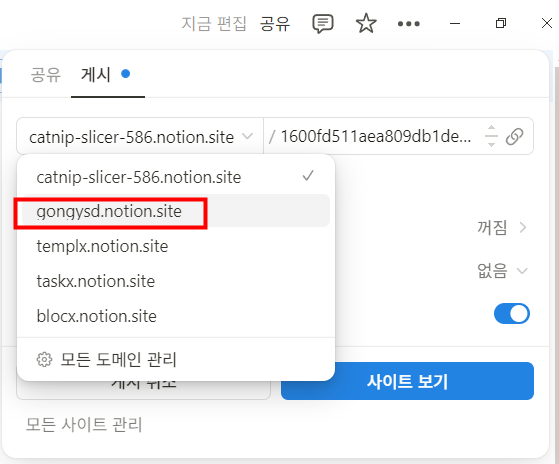Click the URL slug field 1600fd511aea809db1de

(376, 136)
